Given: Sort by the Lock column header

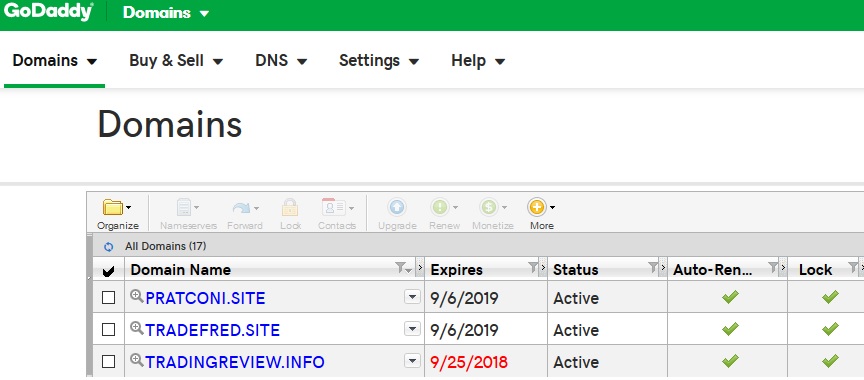Looking at the screenshot, I should (x=816, y=270).
